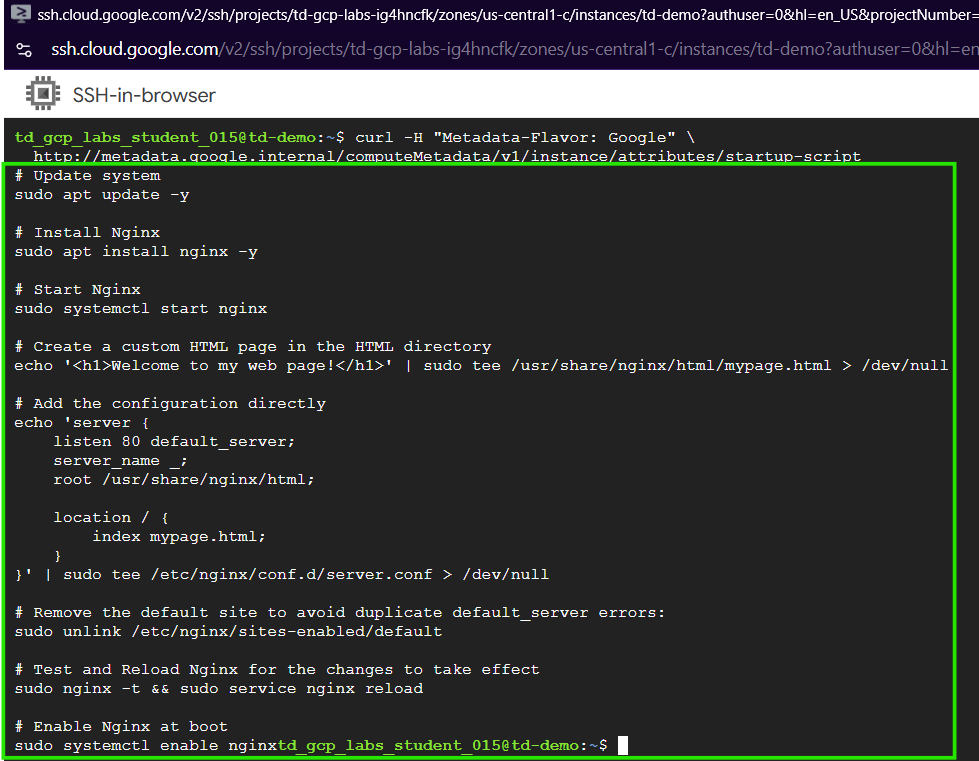
Task: Click the metadata.google.internal startup-script URL
Action: 447,156
